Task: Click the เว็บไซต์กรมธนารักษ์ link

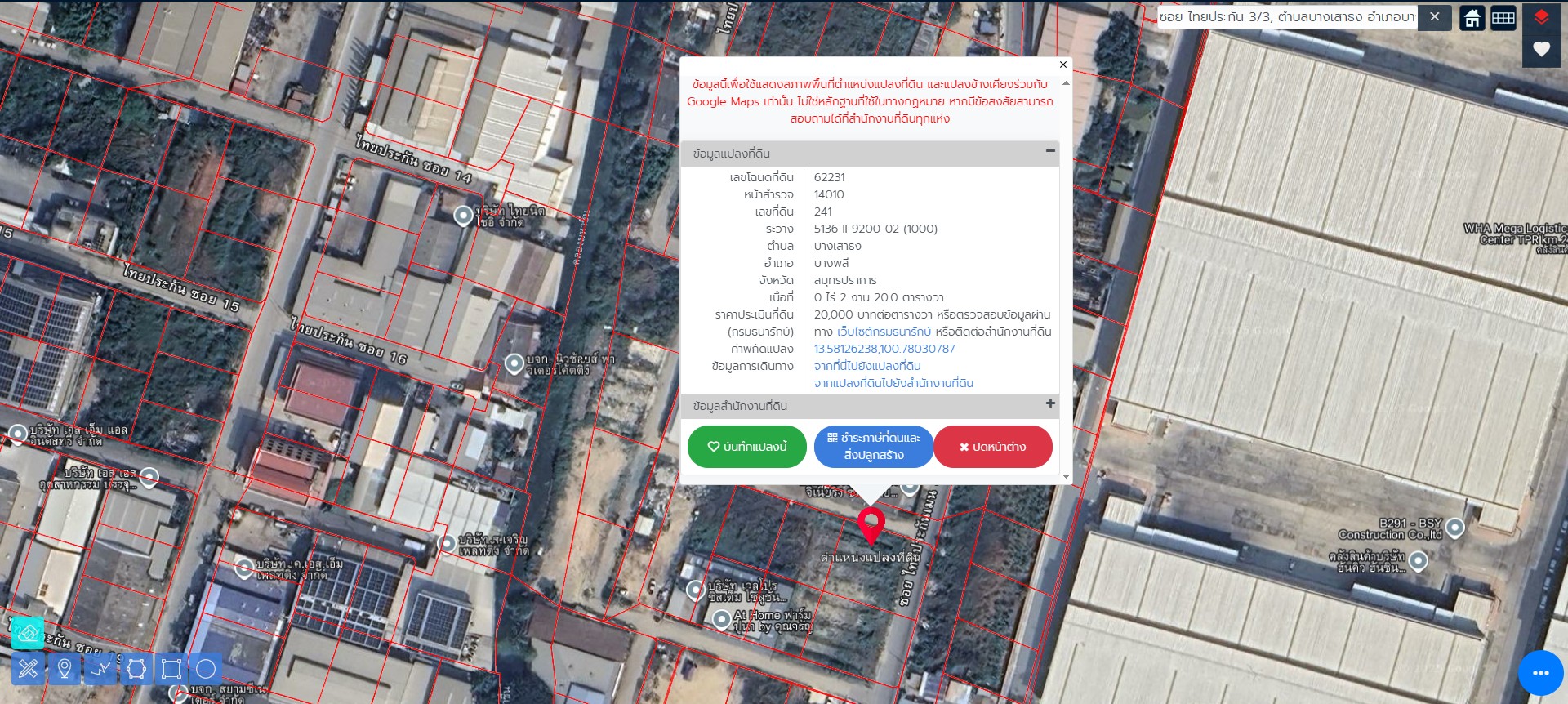Action: tap(884, 332)
